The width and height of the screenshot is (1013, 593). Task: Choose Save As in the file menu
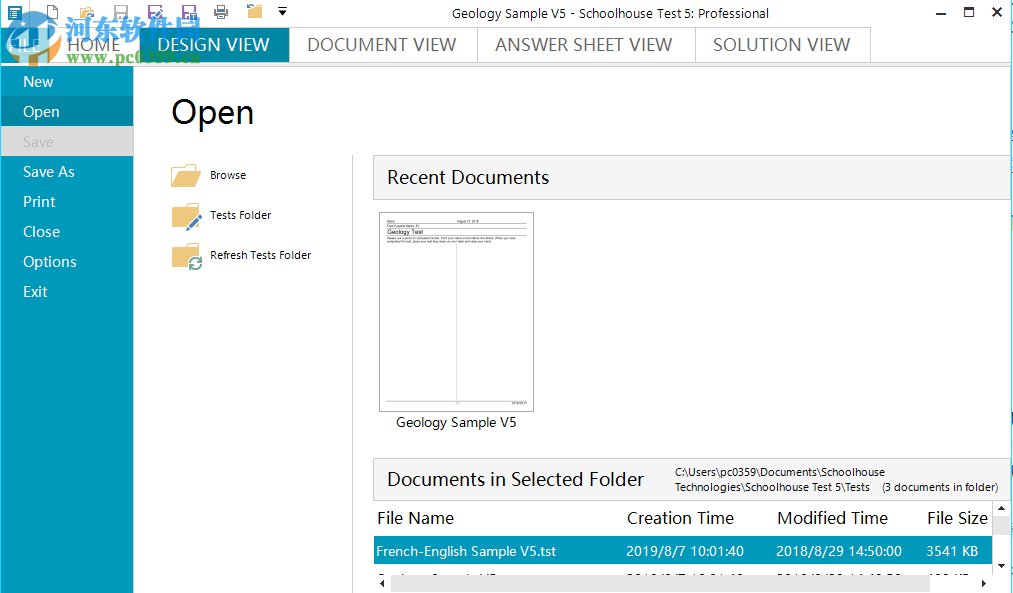(x=67, y=172)
